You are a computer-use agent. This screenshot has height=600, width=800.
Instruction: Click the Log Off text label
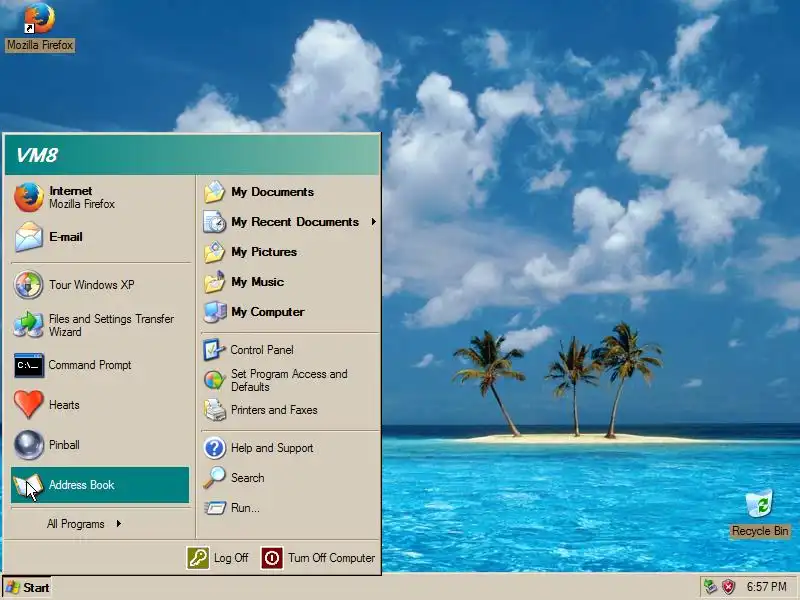coord(231,558)
